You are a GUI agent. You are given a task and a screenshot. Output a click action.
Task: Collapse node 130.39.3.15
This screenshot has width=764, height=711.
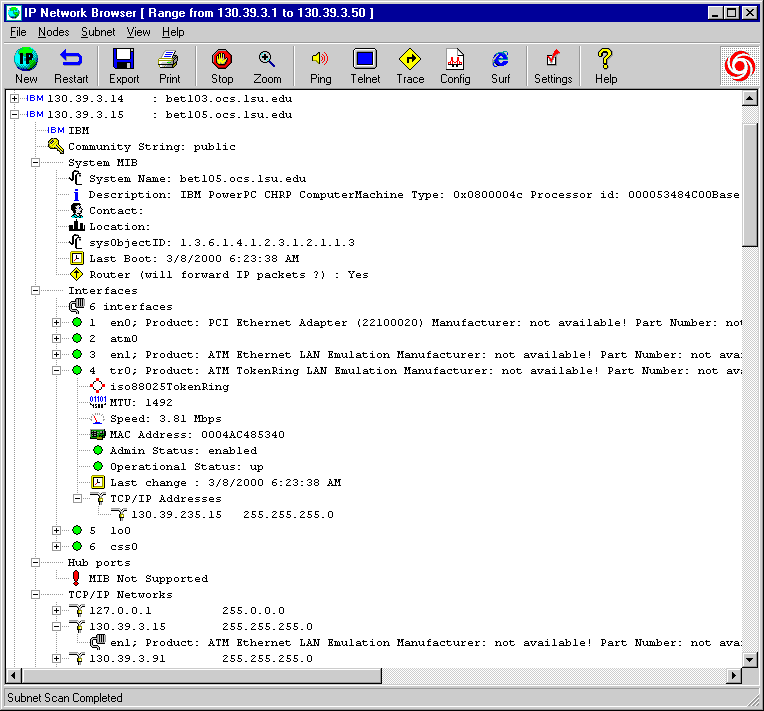(15, 115)
